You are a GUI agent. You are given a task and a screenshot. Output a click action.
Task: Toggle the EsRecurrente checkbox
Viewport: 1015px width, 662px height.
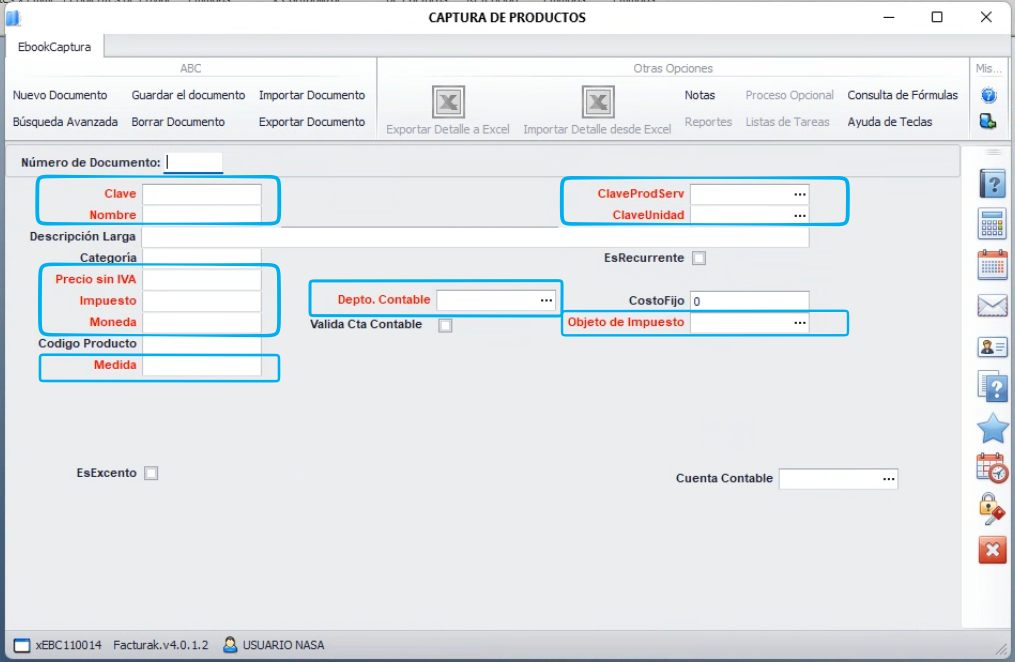[x=698, y=258]
